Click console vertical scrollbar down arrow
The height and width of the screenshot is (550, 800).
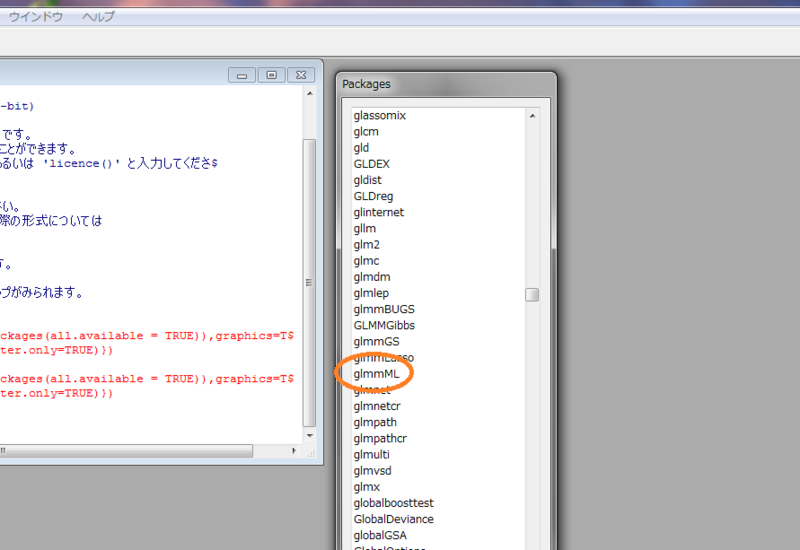click(x=310, y=436)
